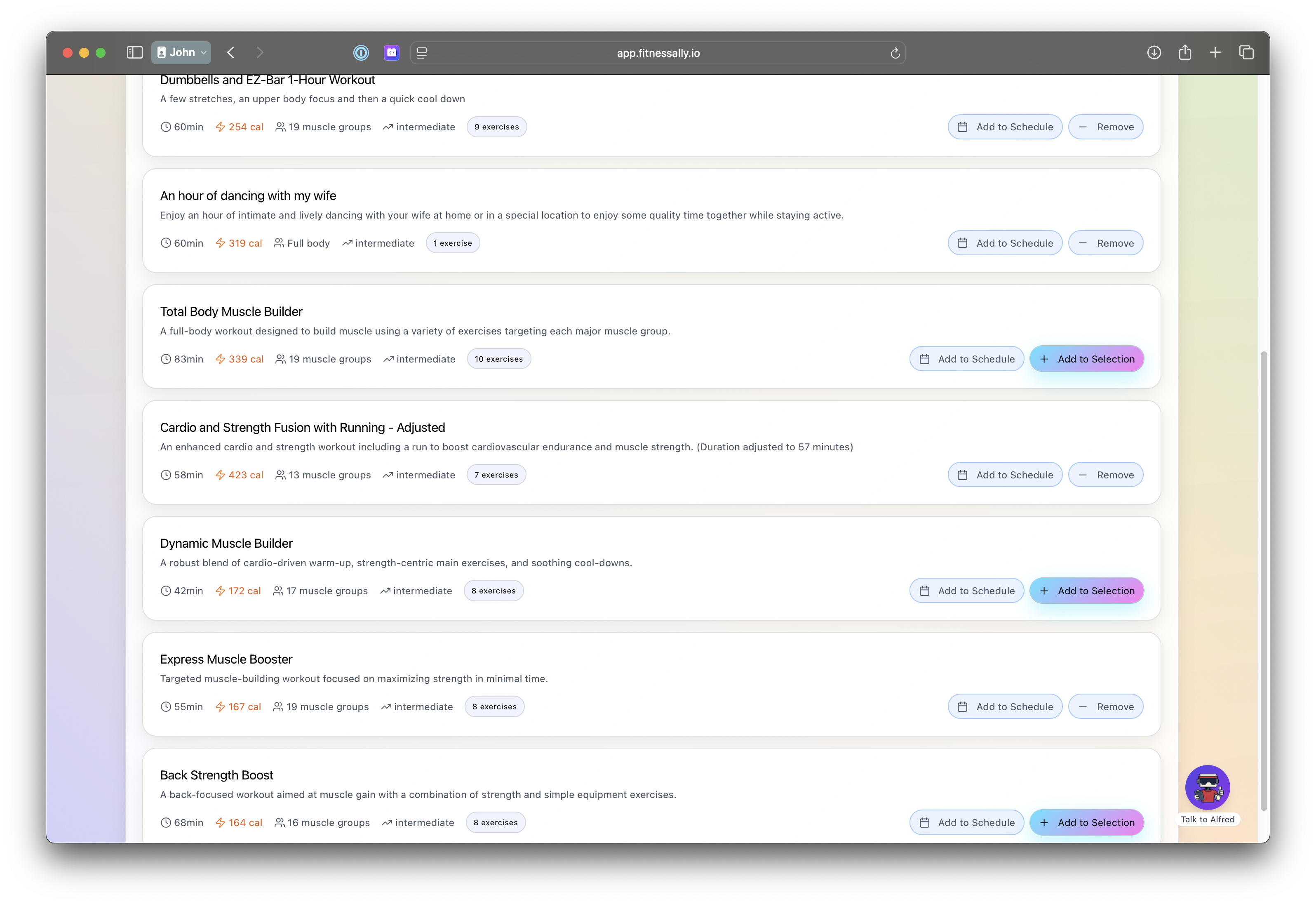Add Dynamic Muscle Builder to selection
This screenshot has width=1316, height=904.
[x=1086, y=591]
